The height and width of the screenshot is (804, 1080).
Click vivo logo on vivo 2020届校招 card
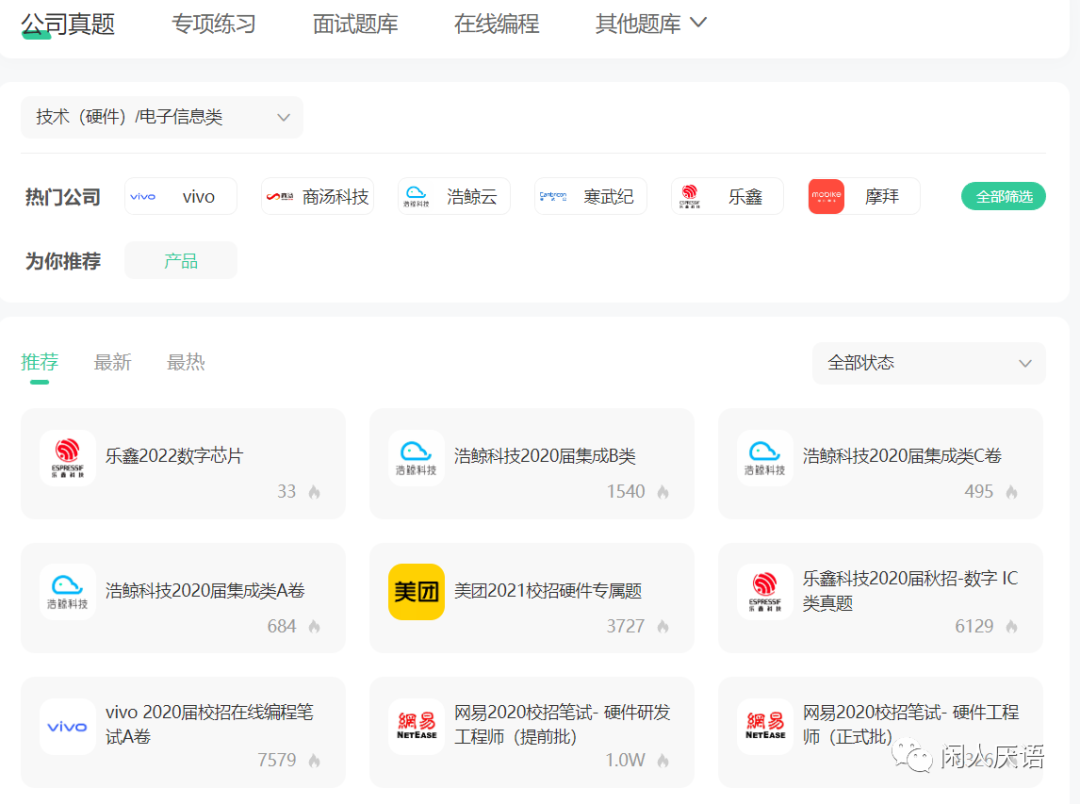[68, 727]
